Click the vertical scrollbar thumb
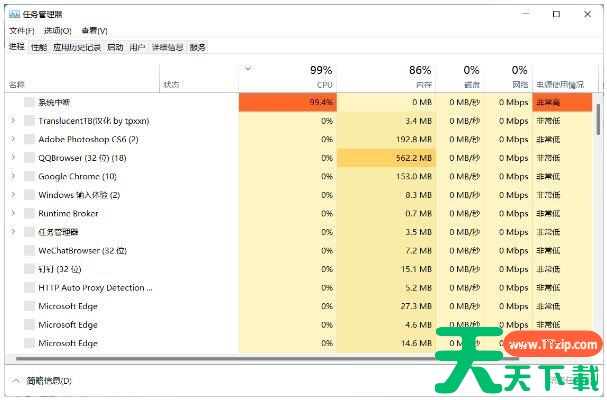The height and width of the screenshot is (400, 607). (598, 120)
